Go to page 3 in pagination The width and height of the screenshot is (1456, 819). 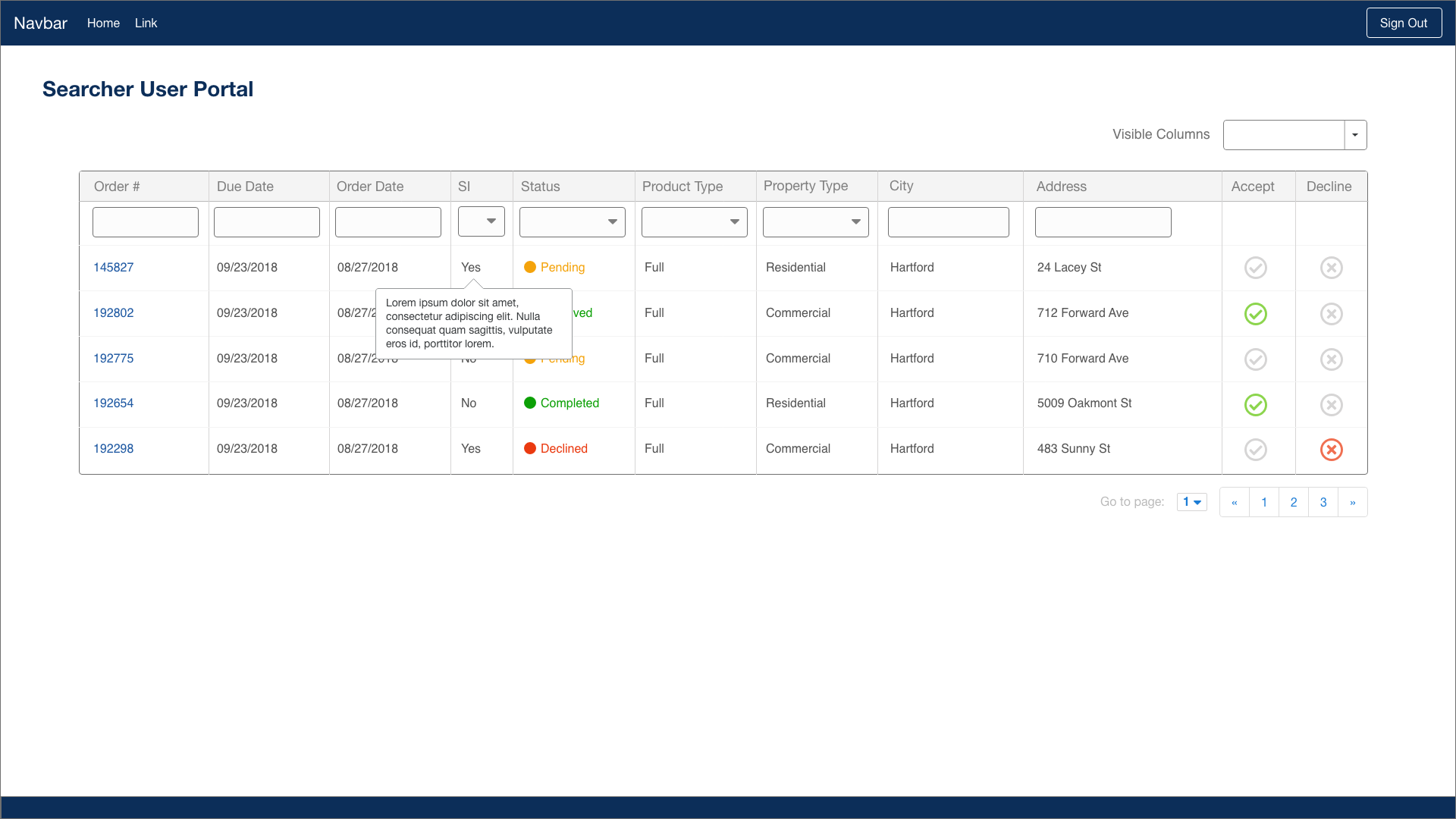click(1323, 502)
